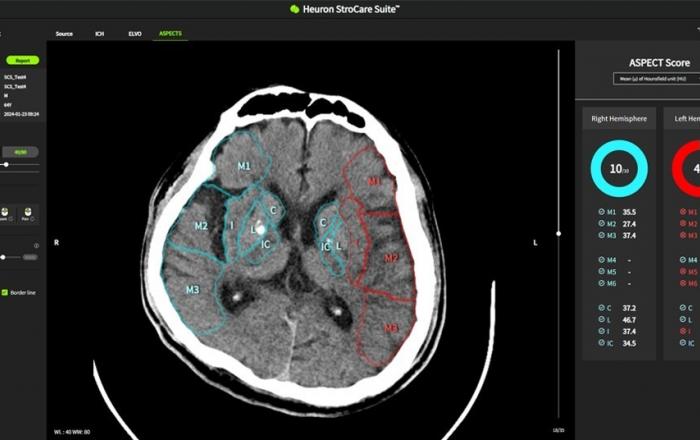700x440 pixels.
Task: Click the '34.5' value for IC
Action: (x=629, y=343)
